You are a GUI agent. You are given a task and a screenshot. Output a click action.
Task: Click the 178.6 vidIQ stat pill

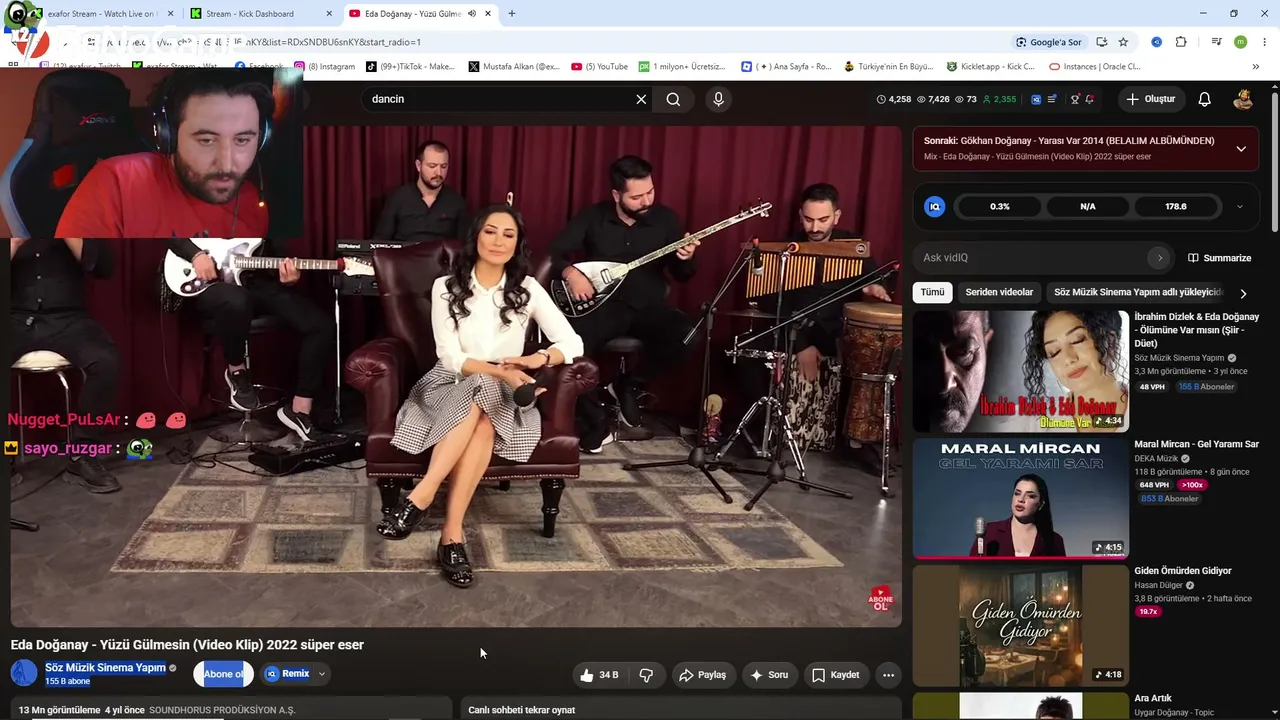[x=1176, y=206]
